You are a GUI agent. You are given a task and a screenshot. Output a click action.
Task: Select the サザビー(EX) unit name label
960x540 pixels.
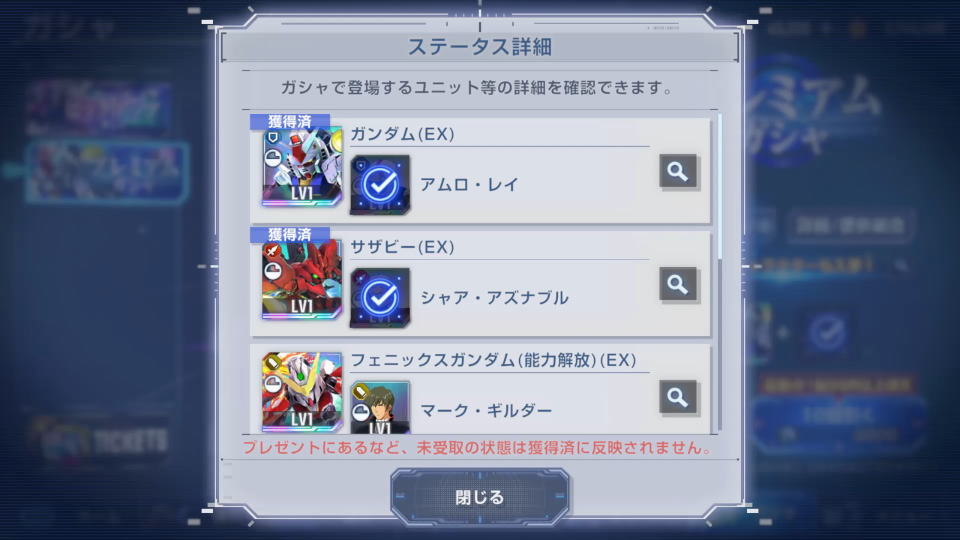coord(402,247)
